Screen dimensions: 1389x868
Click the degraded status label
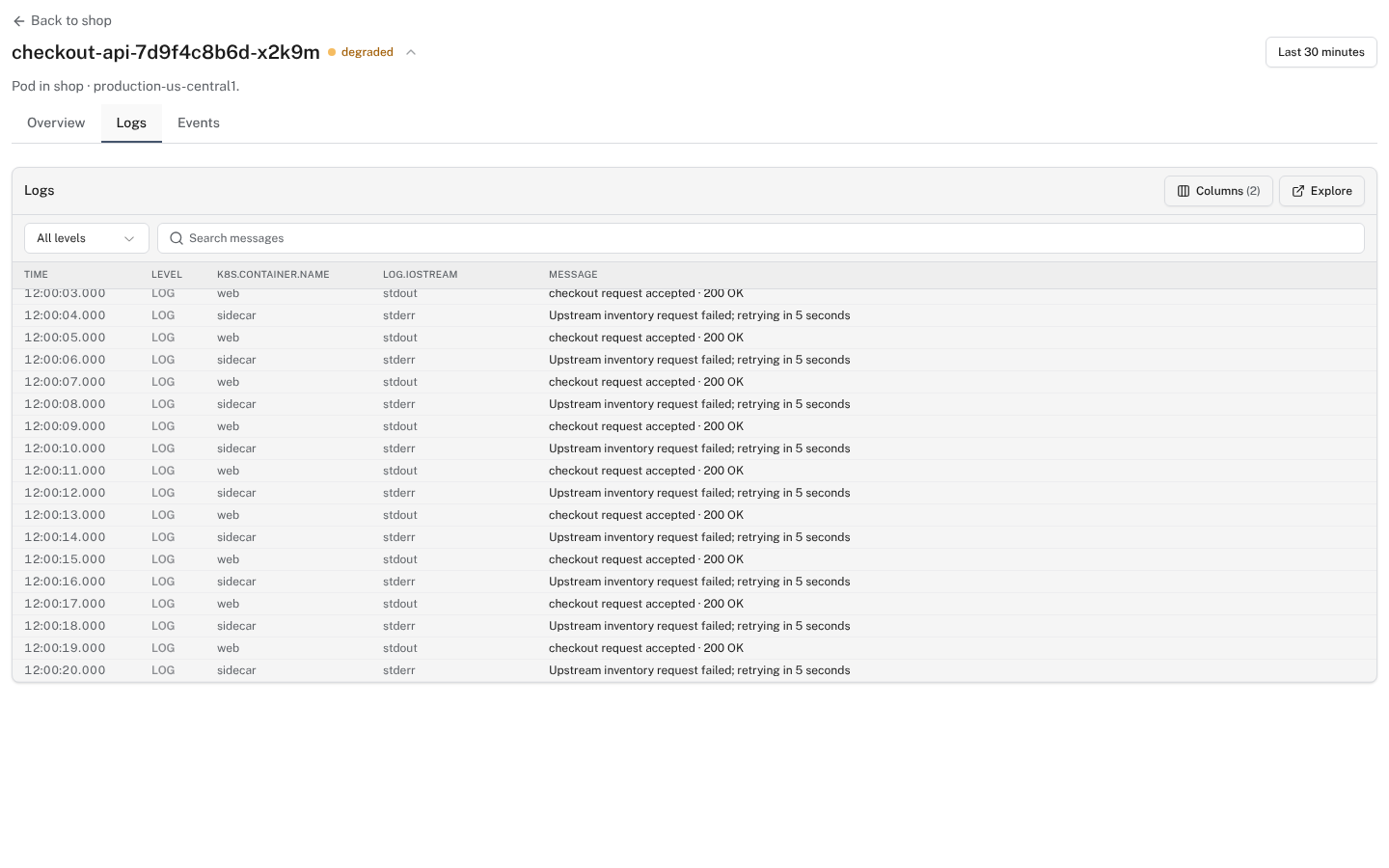(368, 52)
